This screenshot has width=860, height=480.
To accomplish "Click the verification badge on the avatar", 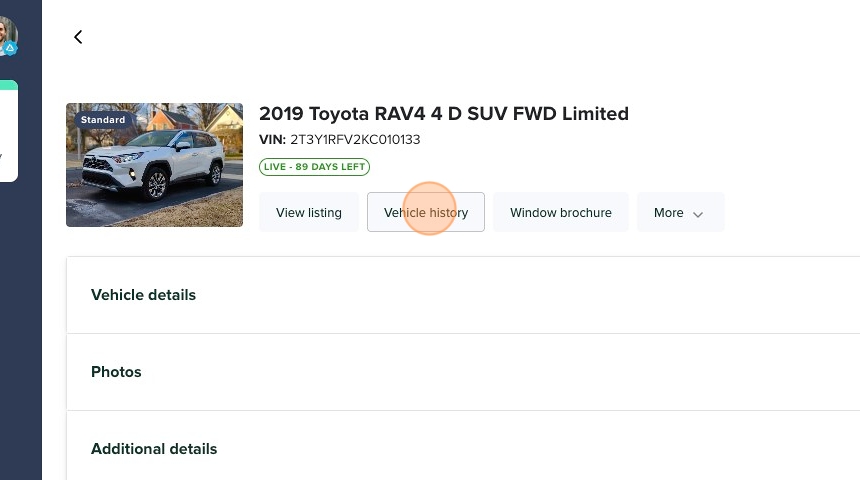I will coord(10,48).
